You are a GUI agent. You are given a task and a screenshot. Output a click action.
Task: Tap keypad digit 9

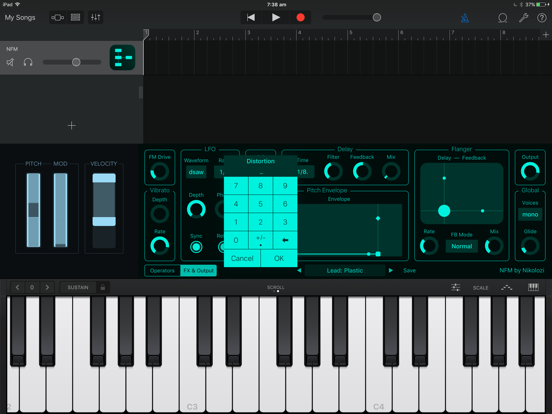pos(285,186)
